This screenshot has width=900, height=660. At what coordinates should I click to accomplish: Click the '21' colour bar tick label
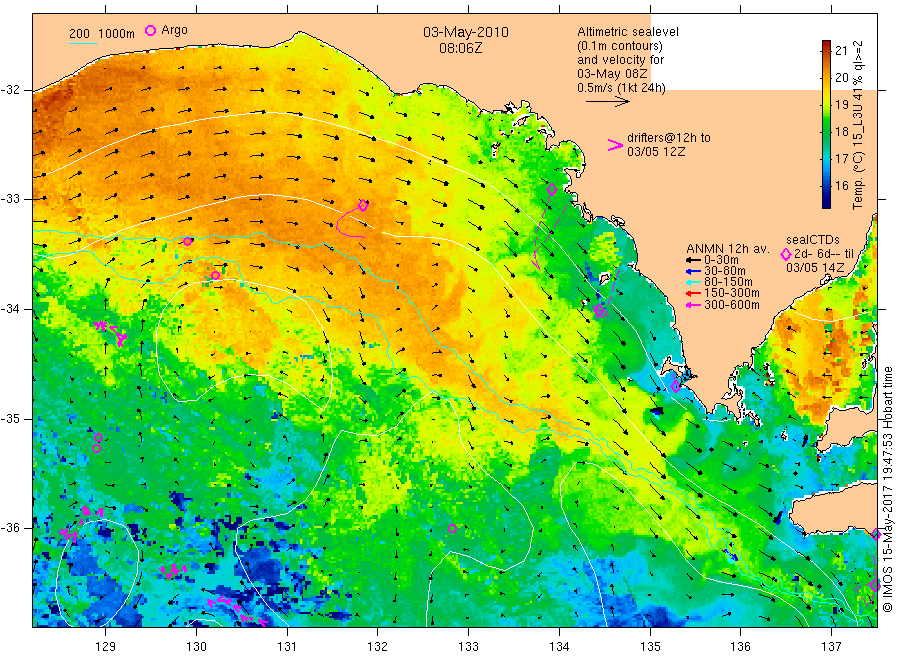[841, 51]
